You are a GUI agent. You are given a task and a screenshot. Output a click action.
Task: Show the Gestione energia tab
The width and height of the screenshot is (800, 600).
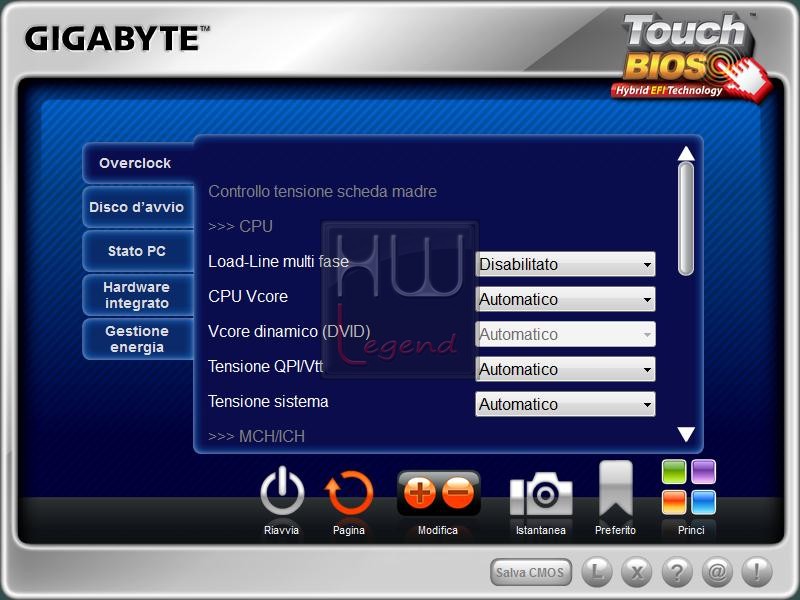[138, 339]
